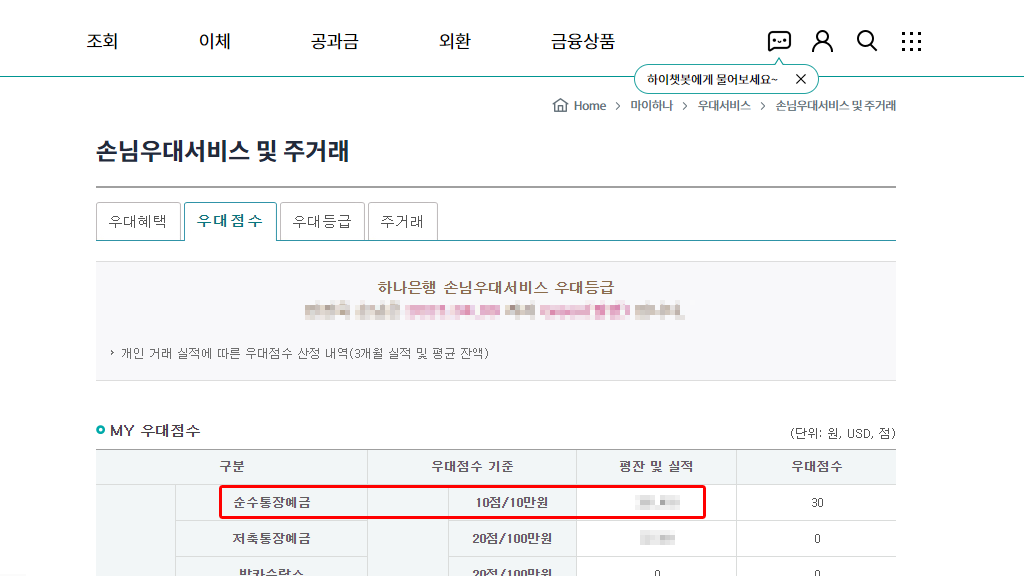Dismiss the 하이챗봇 tooltip popup
This screenshot has height=576, width=1024.
(799, 78)
